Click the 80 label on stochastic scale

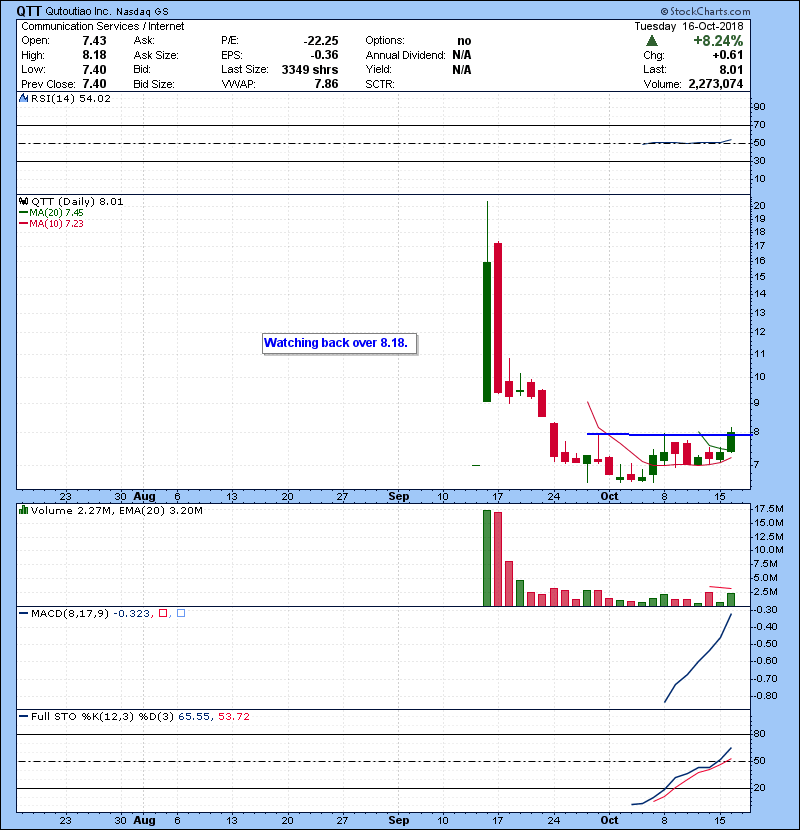click(760, 734)
